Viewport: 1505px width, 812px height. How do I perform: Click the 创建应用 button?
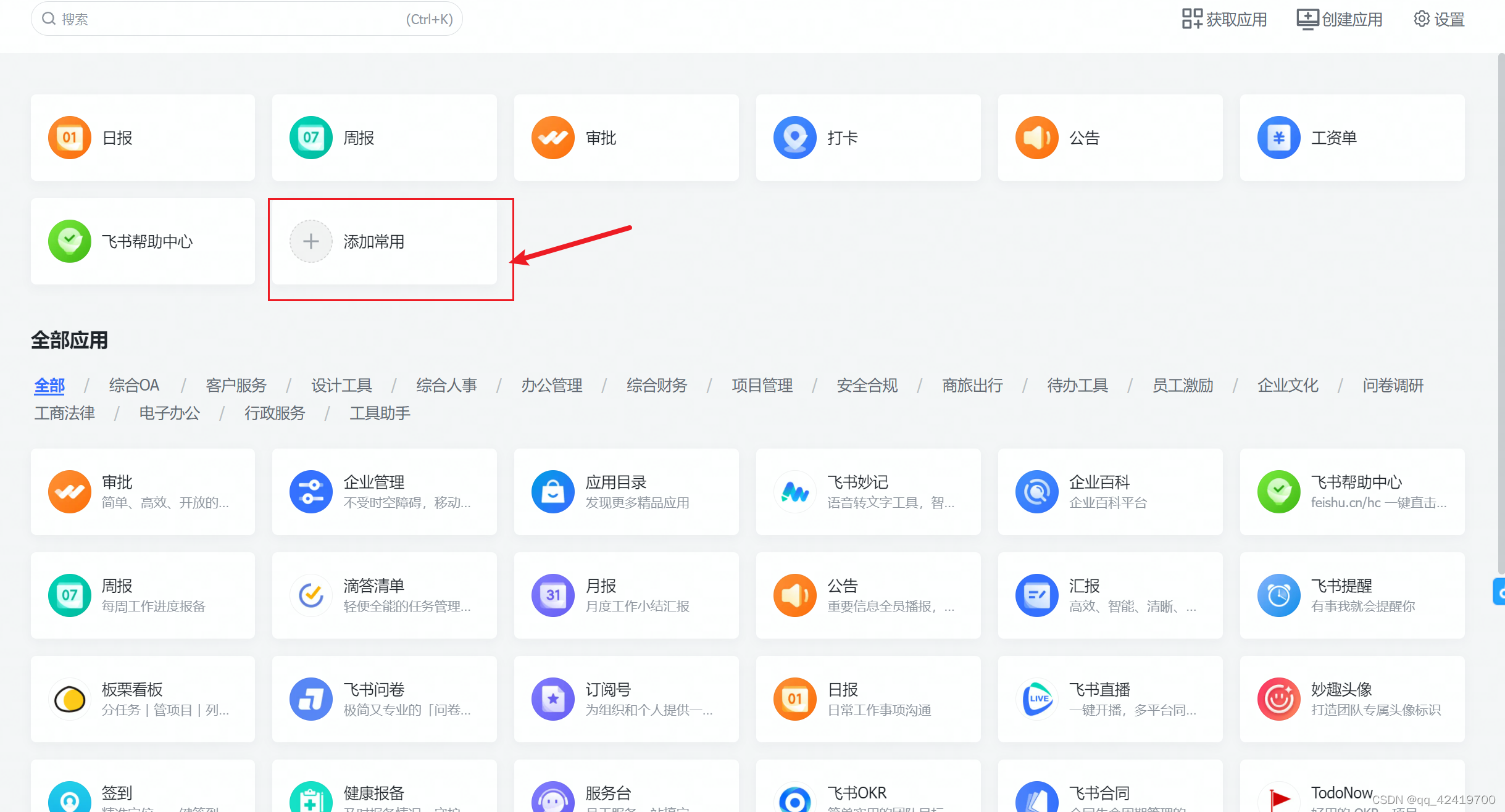click(1340, 19)
